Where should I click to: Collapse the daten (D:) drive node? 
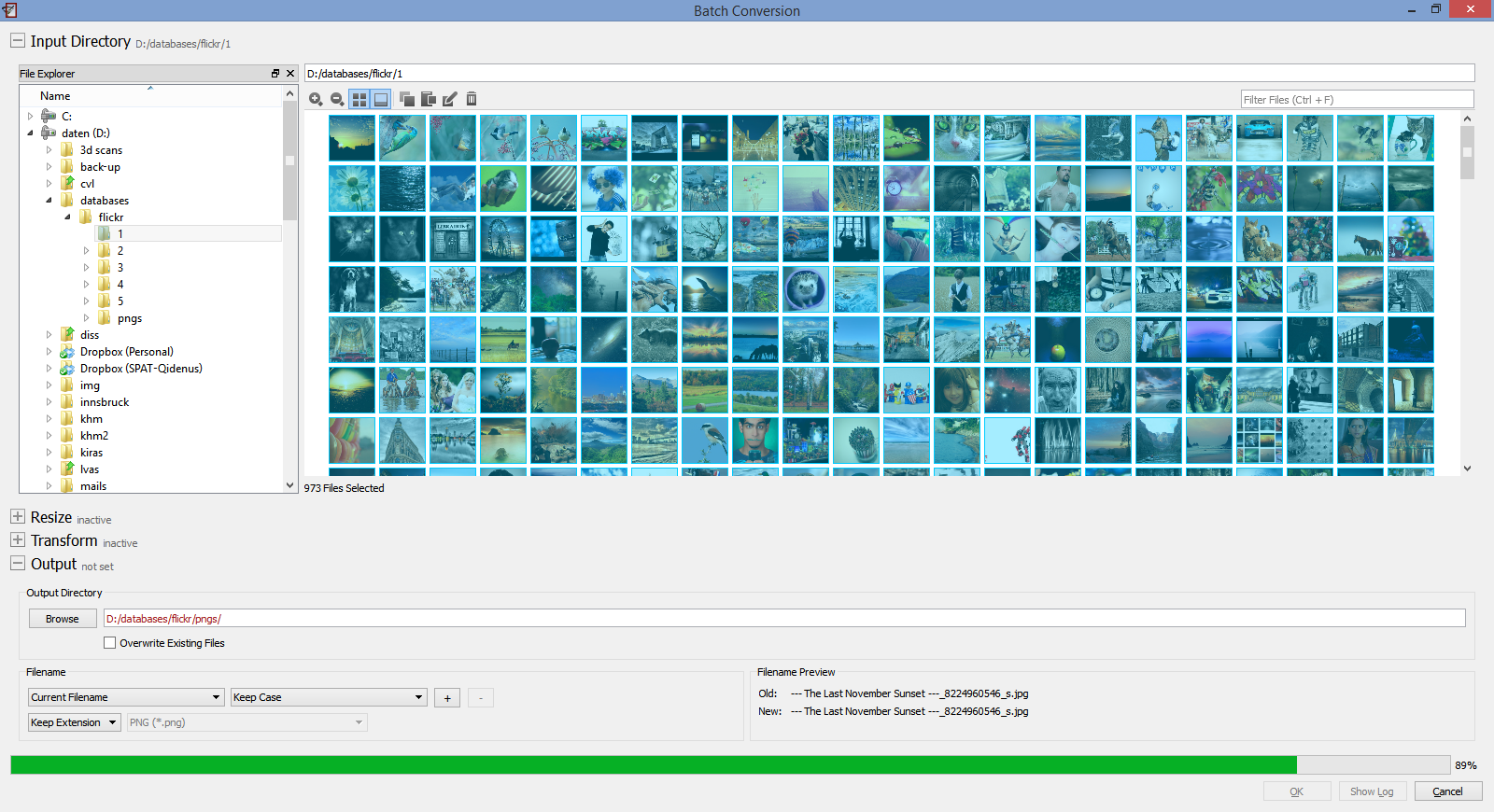[30, 133]
